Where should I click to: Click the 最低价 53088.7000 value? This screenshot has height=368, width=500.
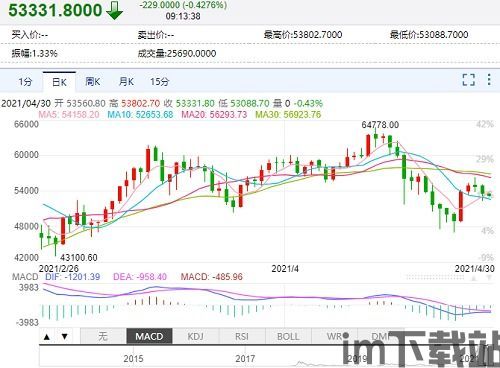pos(443,34)
